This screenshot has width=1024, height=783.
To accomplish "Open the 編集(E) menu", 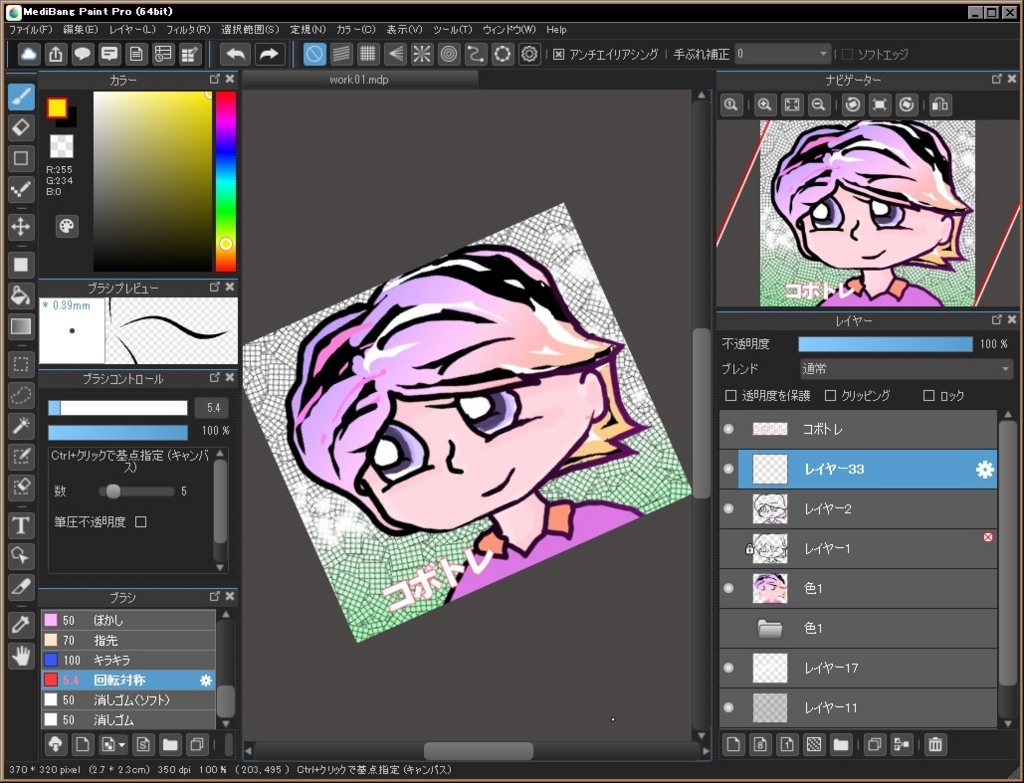I will coord(80,29).
